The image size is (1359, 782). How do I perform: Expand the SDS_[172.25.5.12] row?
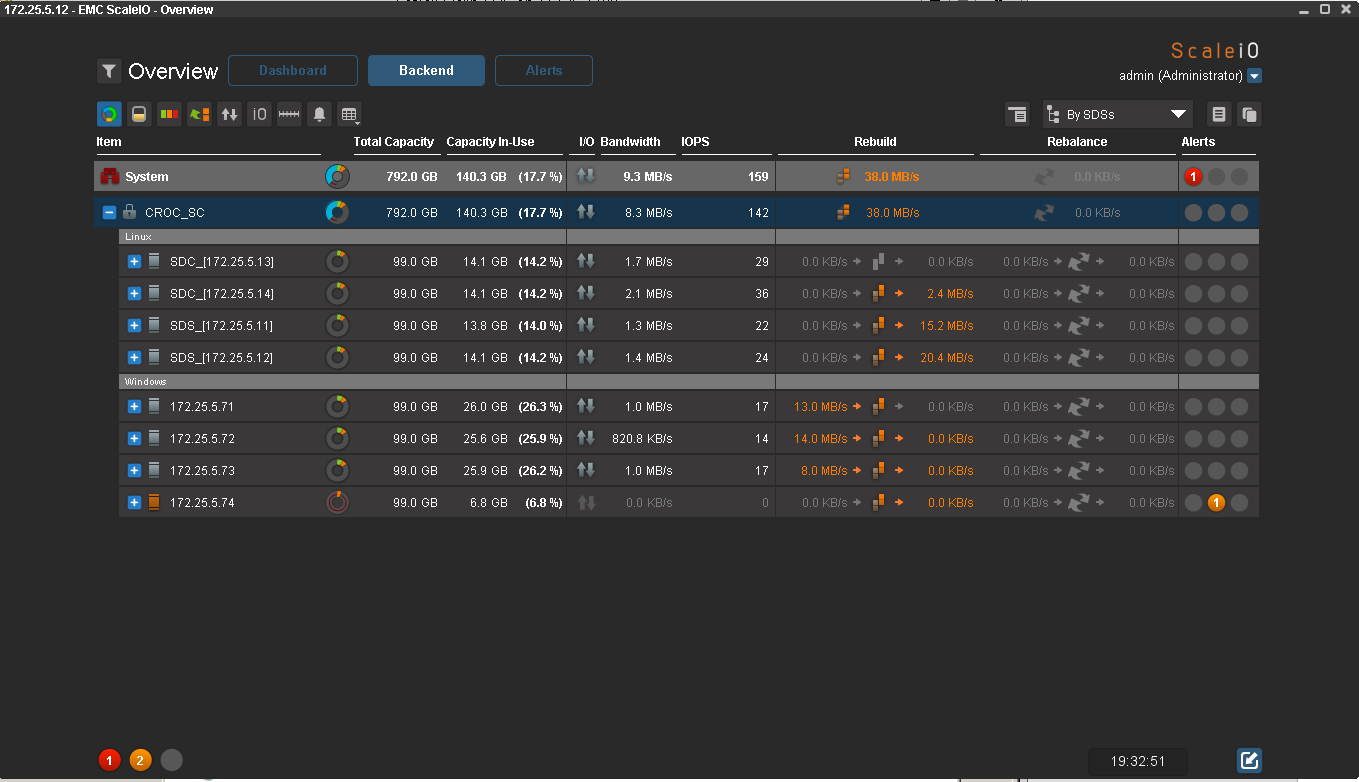click(x=134, y=358)
